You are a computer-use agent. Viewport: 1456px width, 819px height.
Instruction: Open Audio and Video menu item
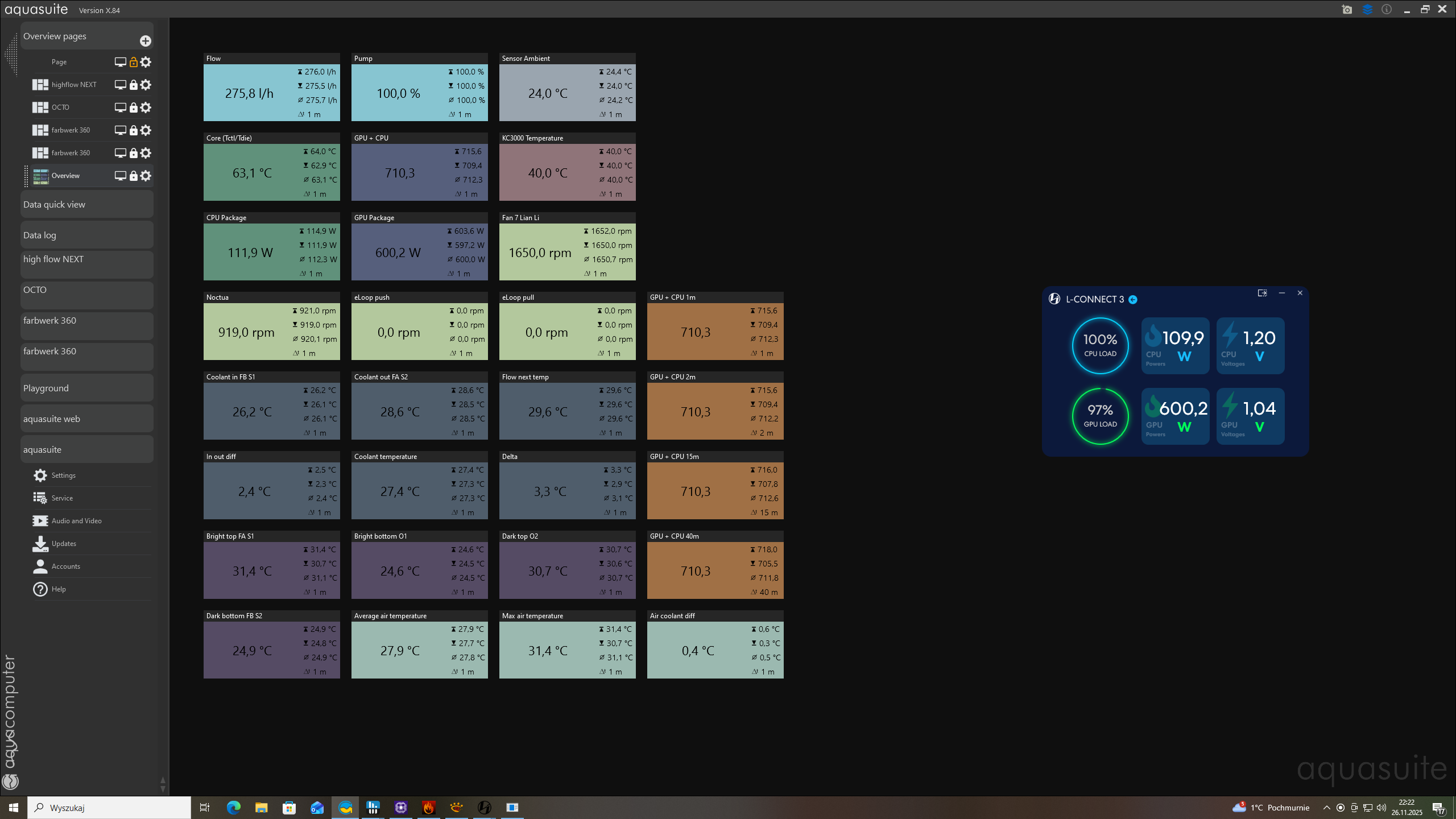[x=76, y=521]
